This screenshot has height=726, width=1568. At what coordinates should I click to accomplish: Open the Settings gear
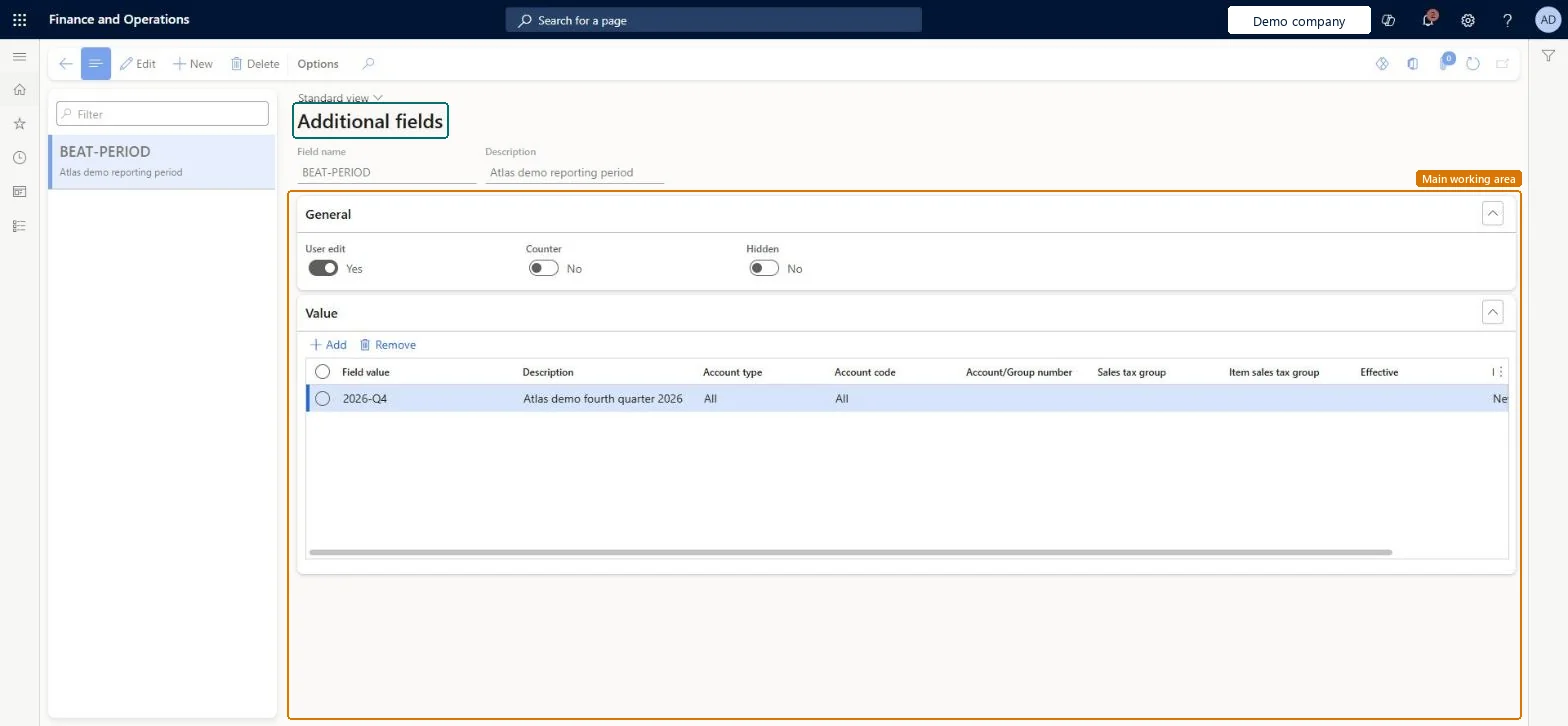click(1468, 20)
